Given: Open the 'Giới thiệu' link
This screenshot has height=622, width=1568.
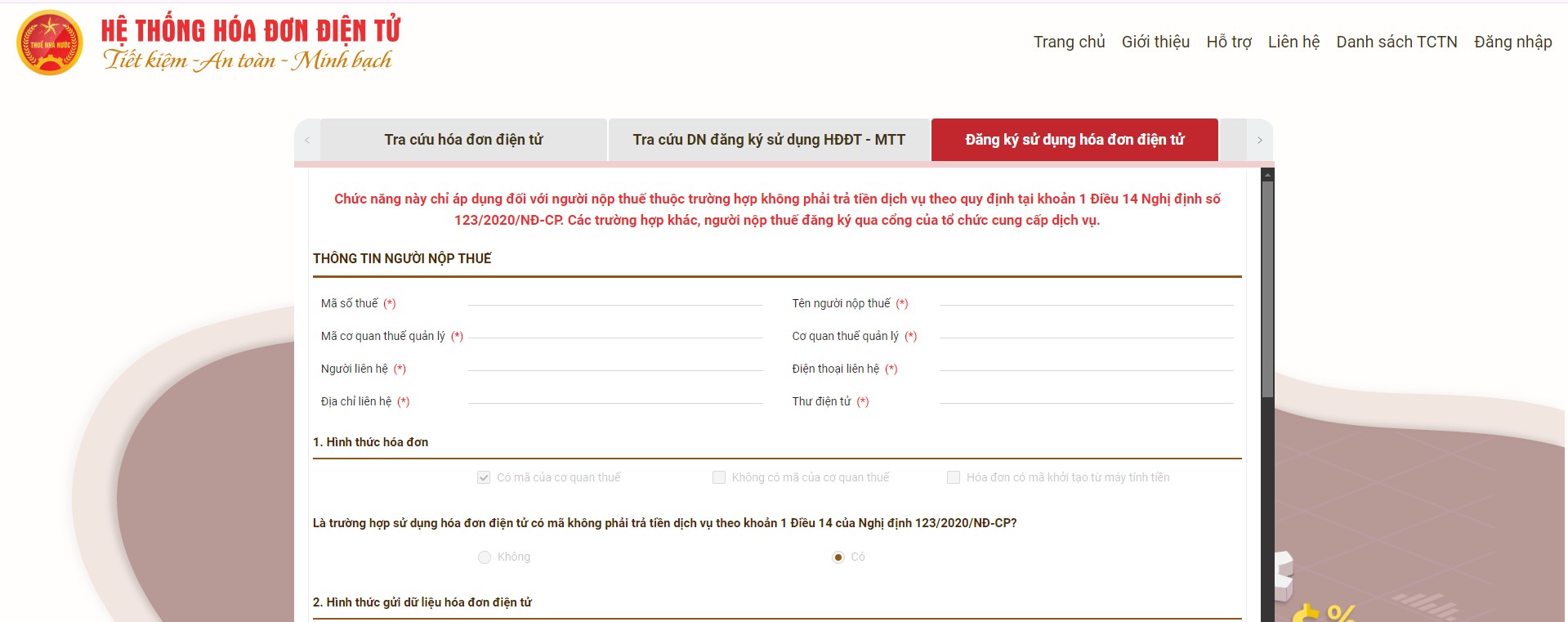Looking at the screenshot, I should tap(1155, 42).
